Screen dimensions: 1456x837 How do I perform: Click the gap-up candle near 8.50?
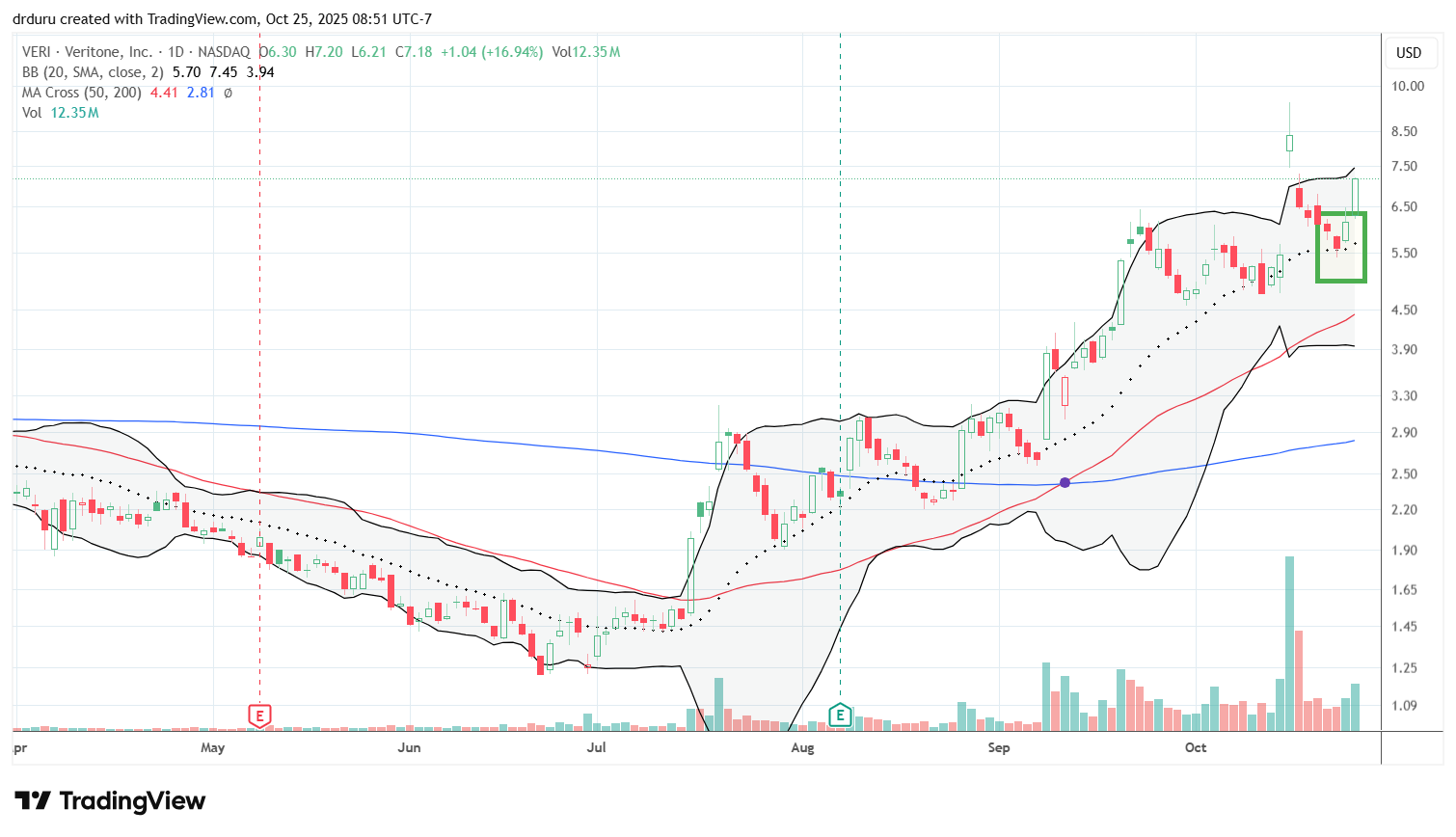1289,143
